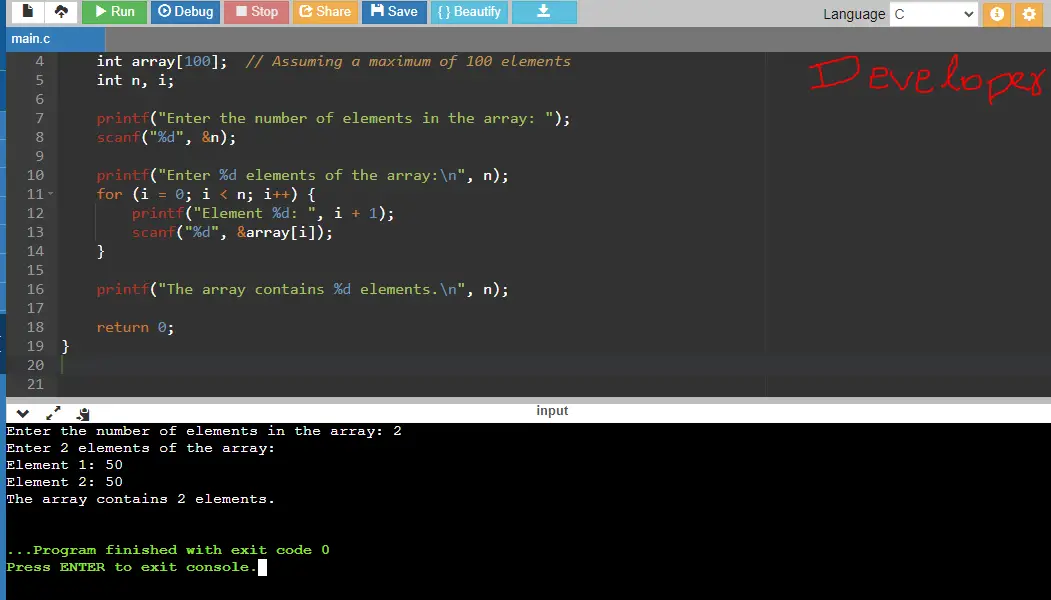Open the Language dropdown
The image size is (1051, 600).
click(x=935, y=14)
